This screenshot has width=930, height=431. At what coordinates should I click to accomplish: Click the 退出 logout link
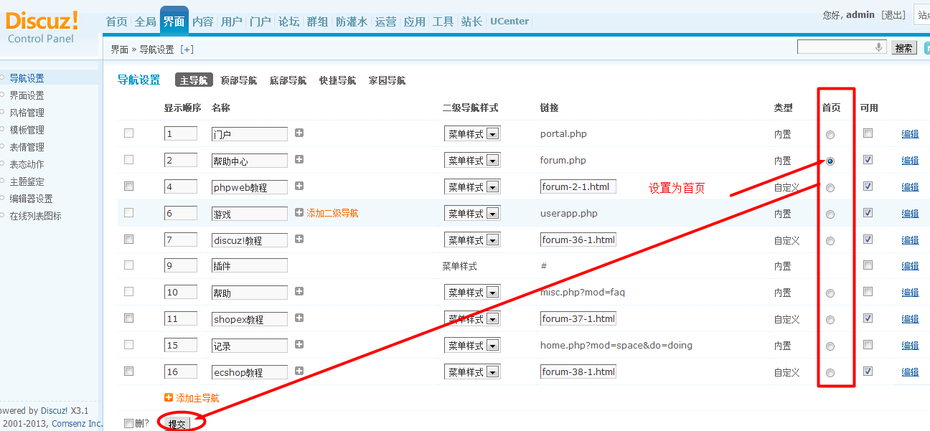893,15
